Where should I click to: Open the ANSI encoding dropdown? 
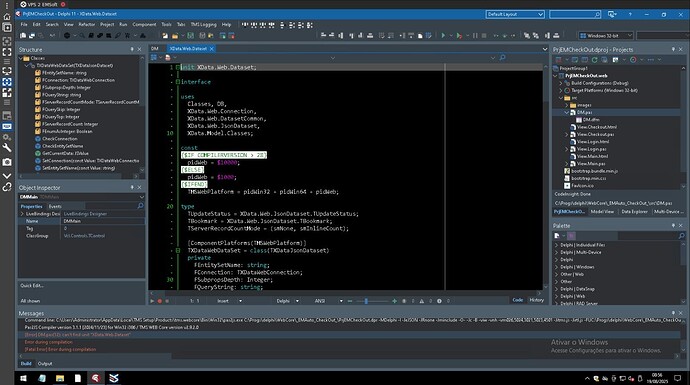click(341, 301)
